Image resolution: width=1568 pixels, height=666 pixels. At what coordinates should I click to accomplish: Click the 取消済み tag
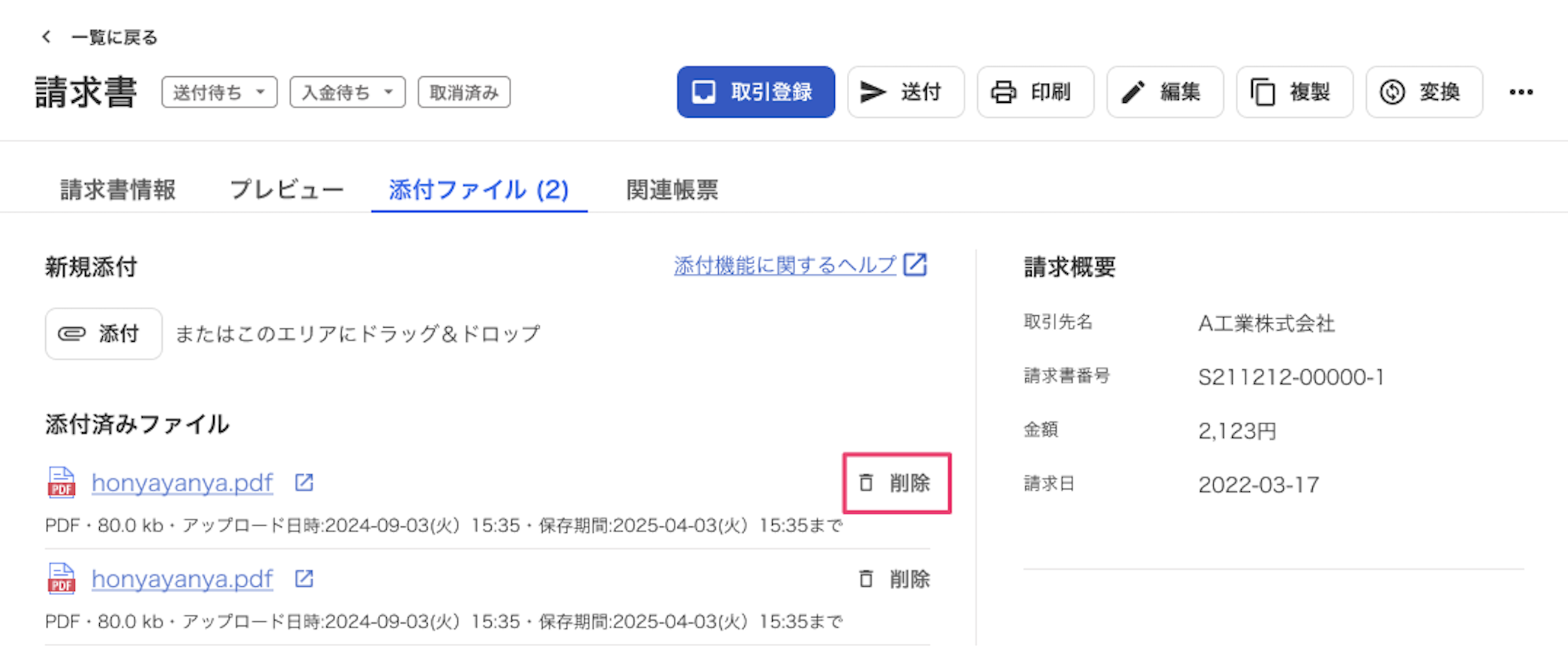point(464,92)
